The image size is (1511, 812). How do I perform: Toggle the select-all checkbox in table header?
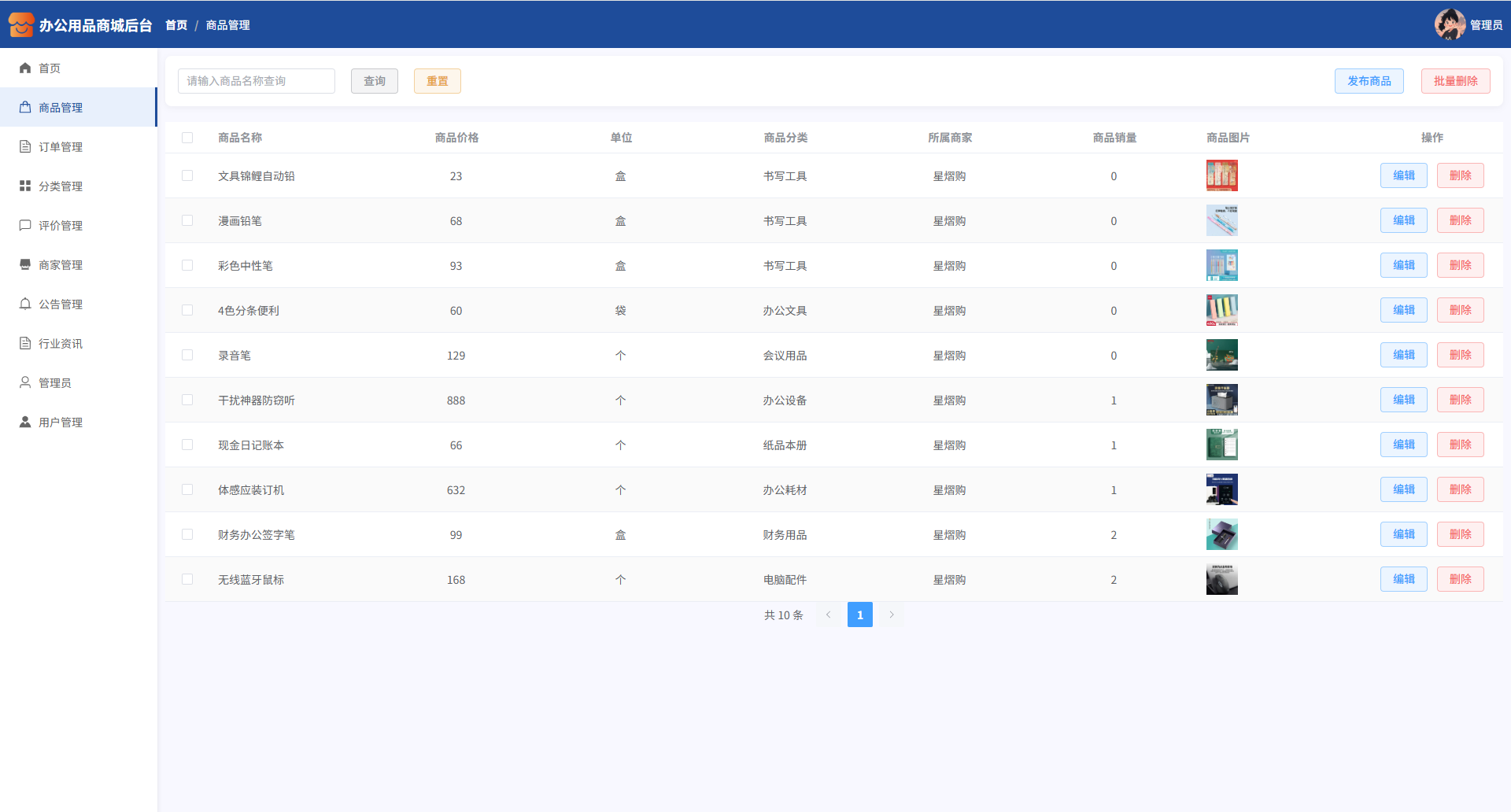tap(187, 138)
